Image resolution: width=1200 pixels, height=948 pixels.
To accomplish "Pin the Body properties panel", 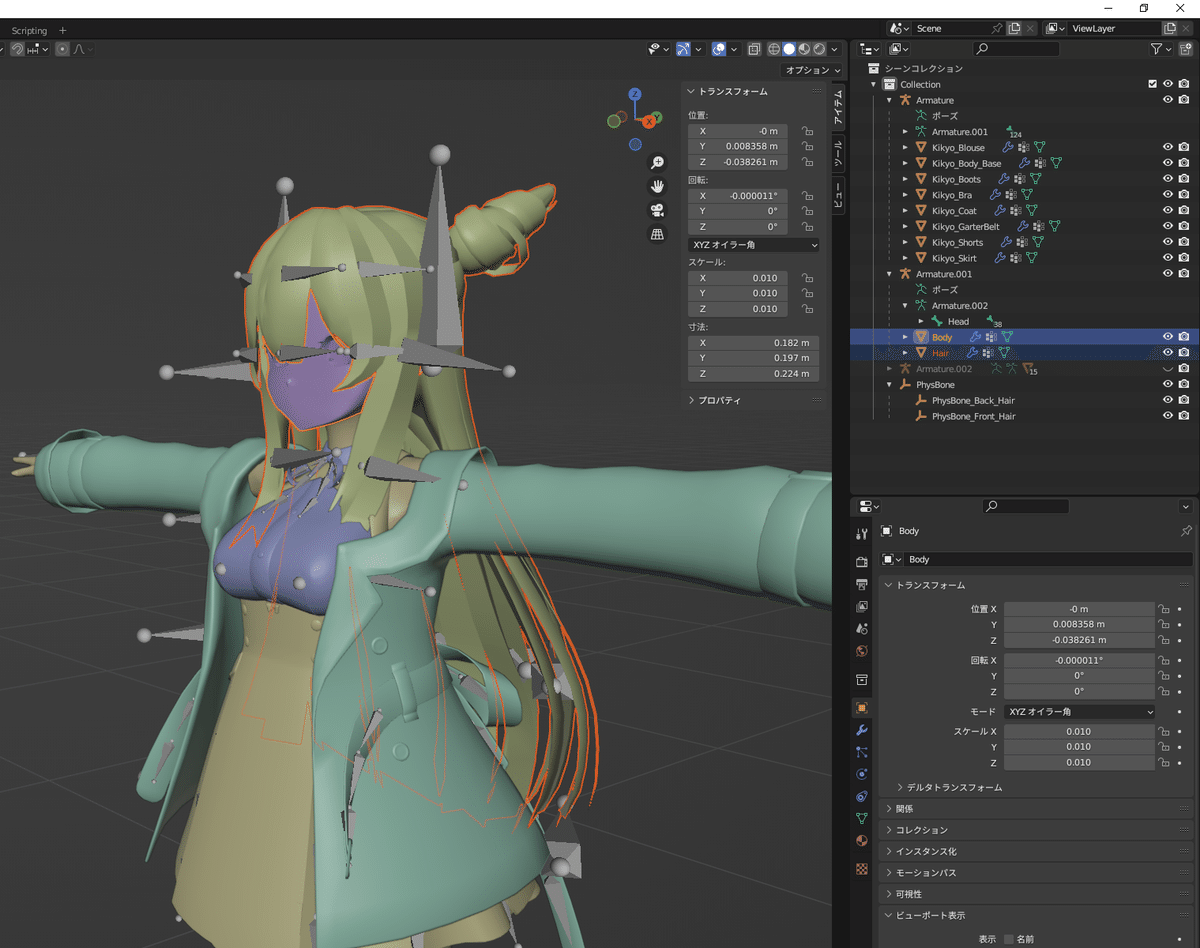I will tap(1186, 531).
